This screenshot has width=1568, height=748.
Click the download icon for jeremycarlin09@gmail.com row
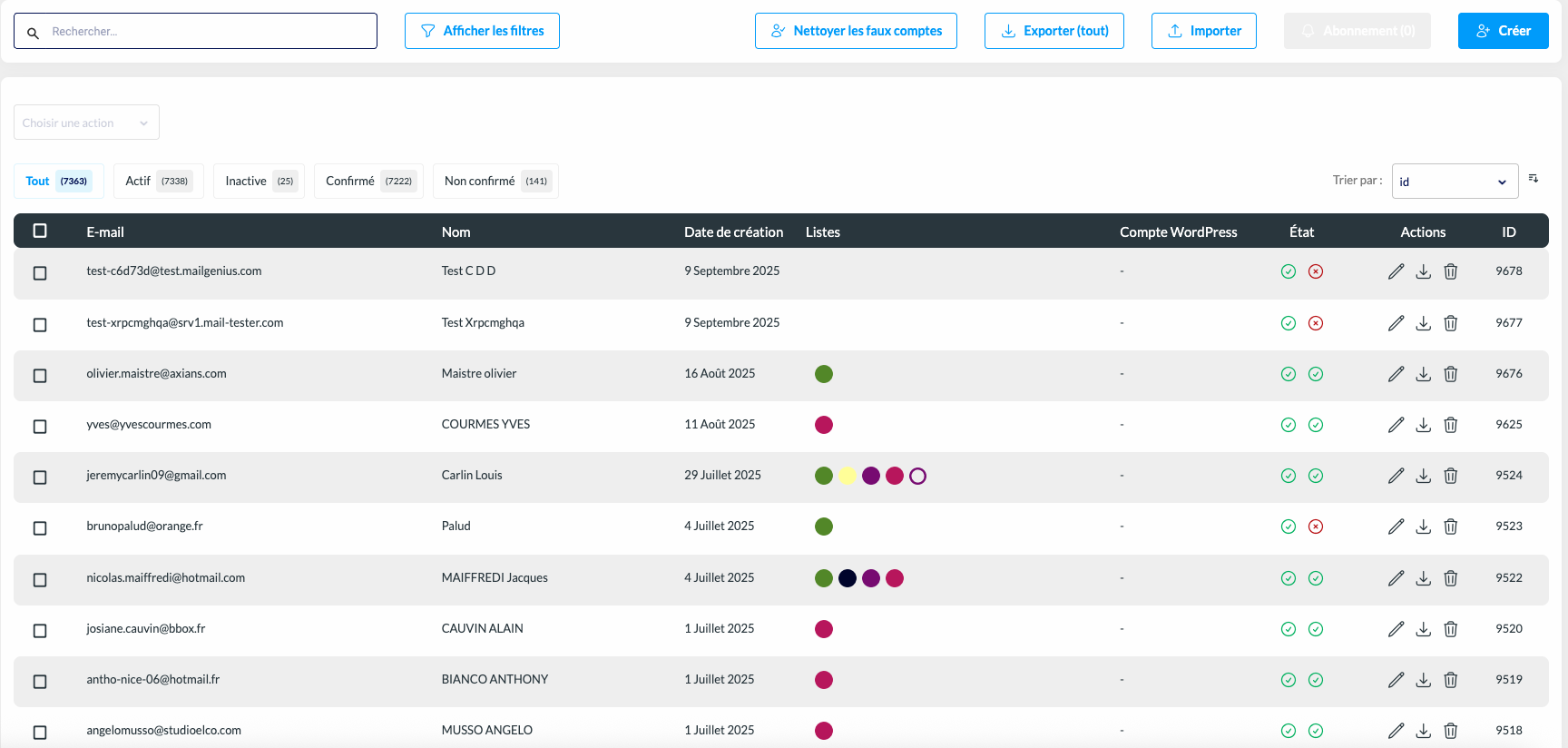tap(1424, 476)
